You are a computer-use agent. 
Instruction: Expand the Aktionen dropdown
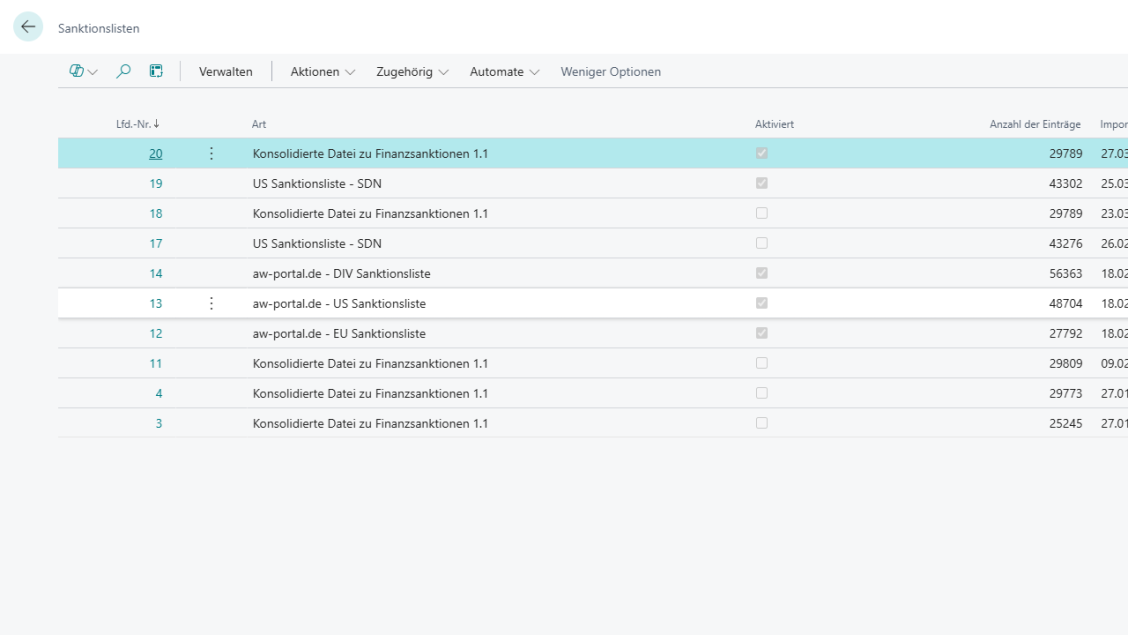322,72
